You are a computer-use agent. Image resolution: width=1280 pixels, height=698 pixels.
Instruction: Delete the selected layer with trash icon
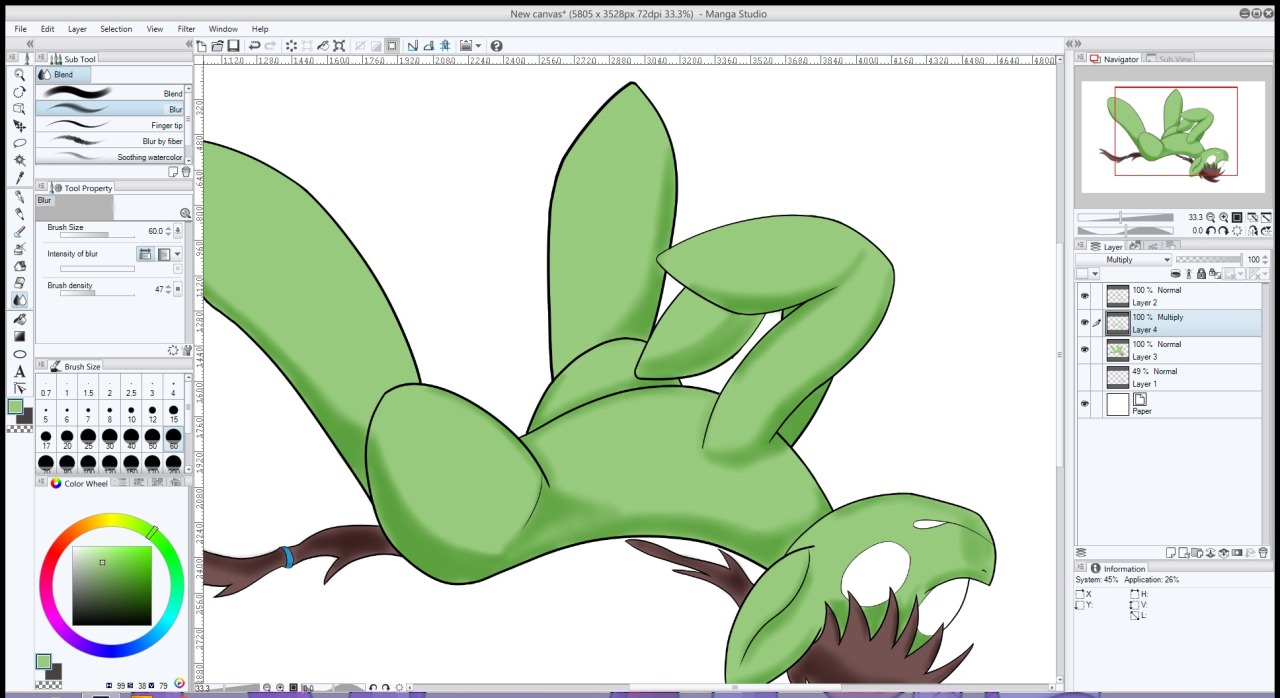[1263, 552]
